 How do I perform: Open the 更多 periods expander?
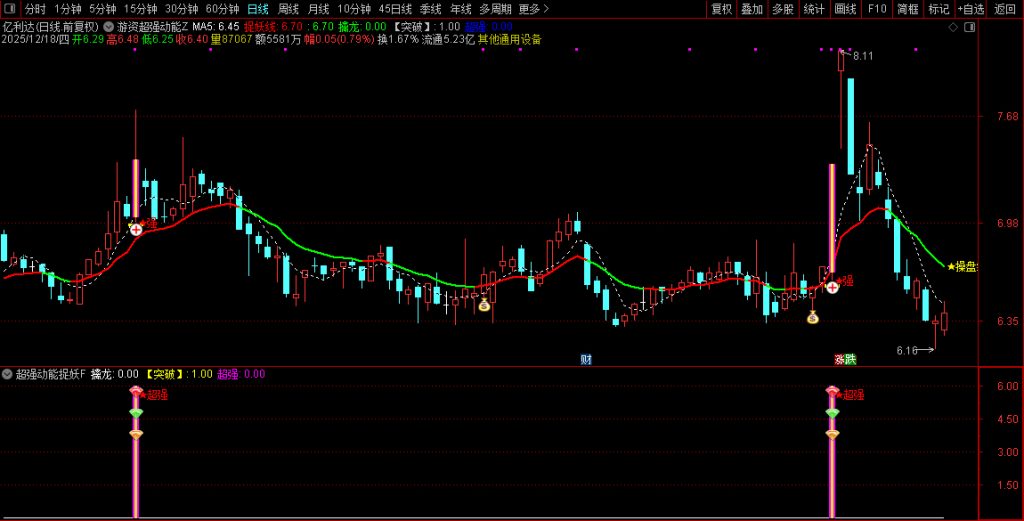coord(533,9)
